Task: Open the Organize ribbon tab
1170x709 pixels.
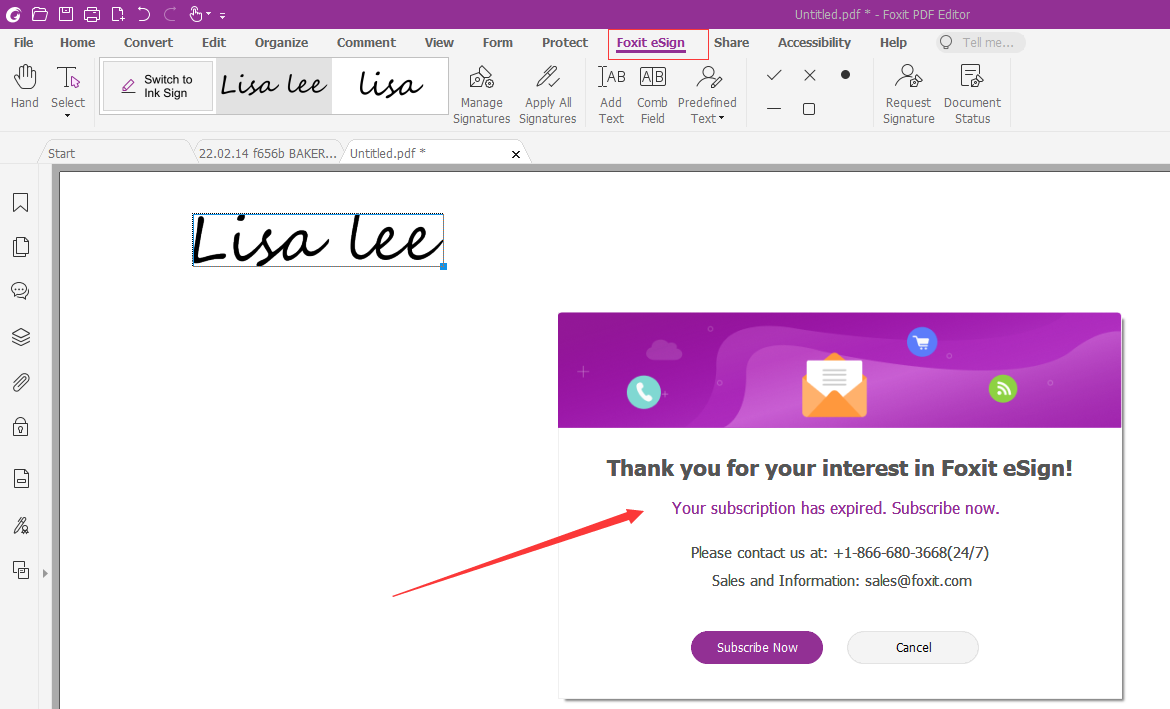Action: click(281, 43)
